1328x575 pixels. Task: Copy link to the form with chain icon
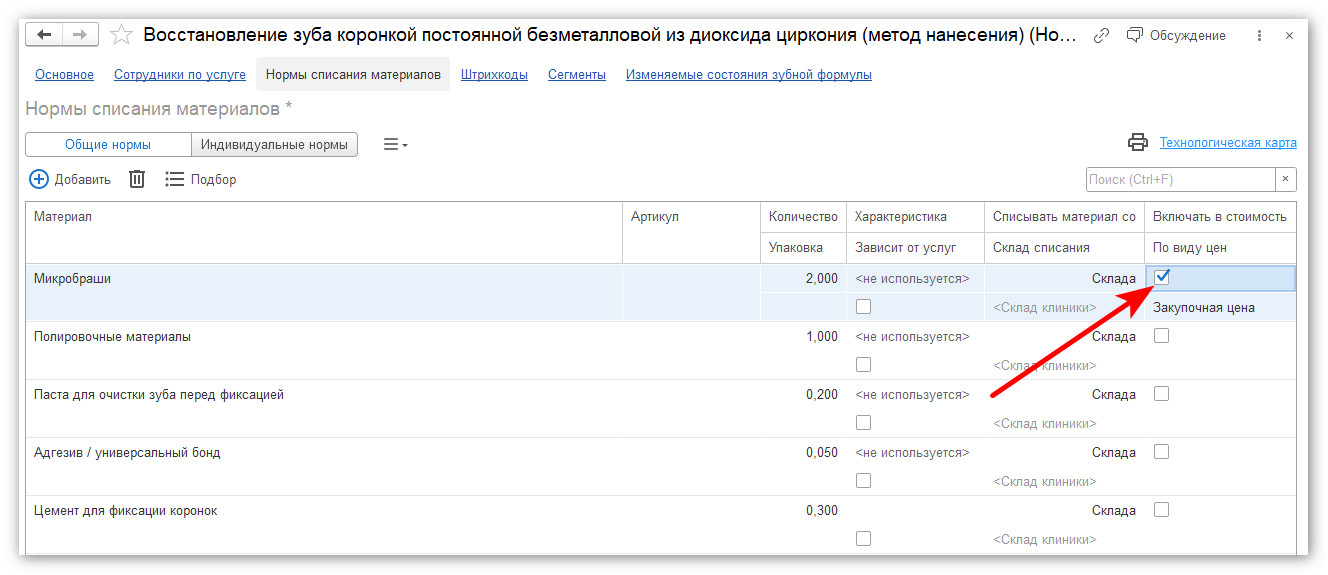click(1101, 35)
